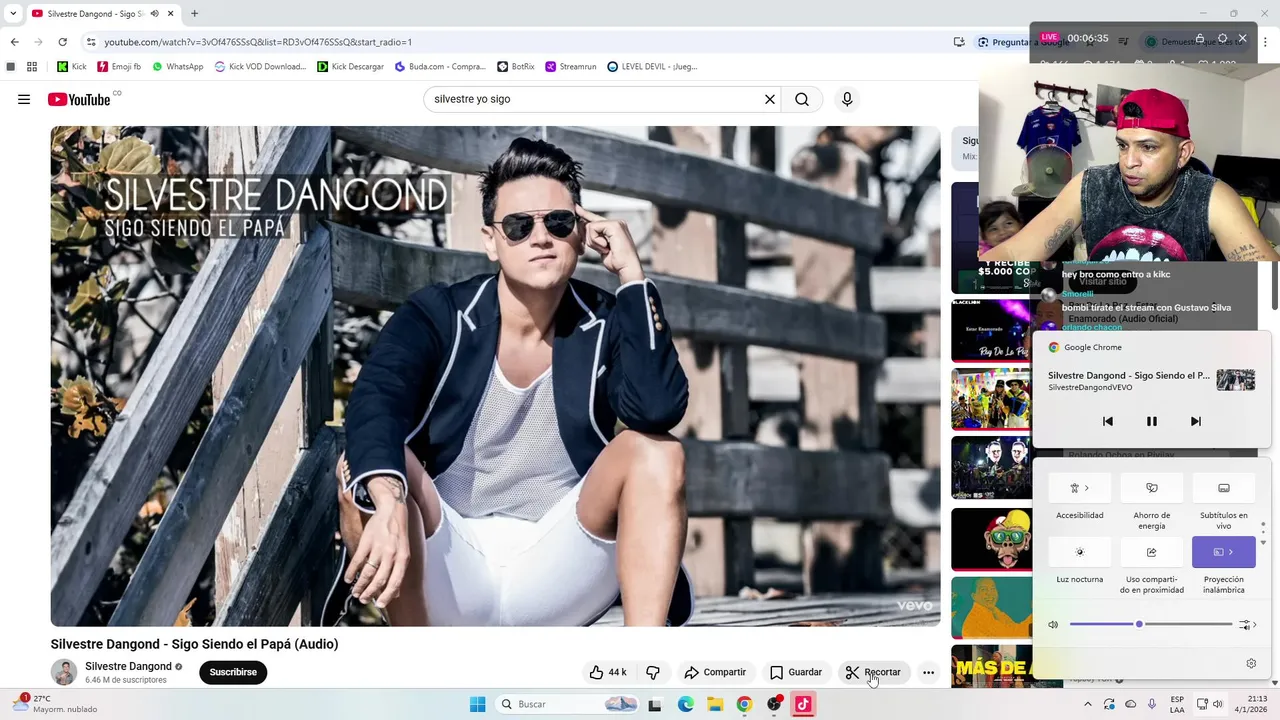Save video with Guardar button
This screenshot has width=1280, height=720.
[x=796, y=672]
